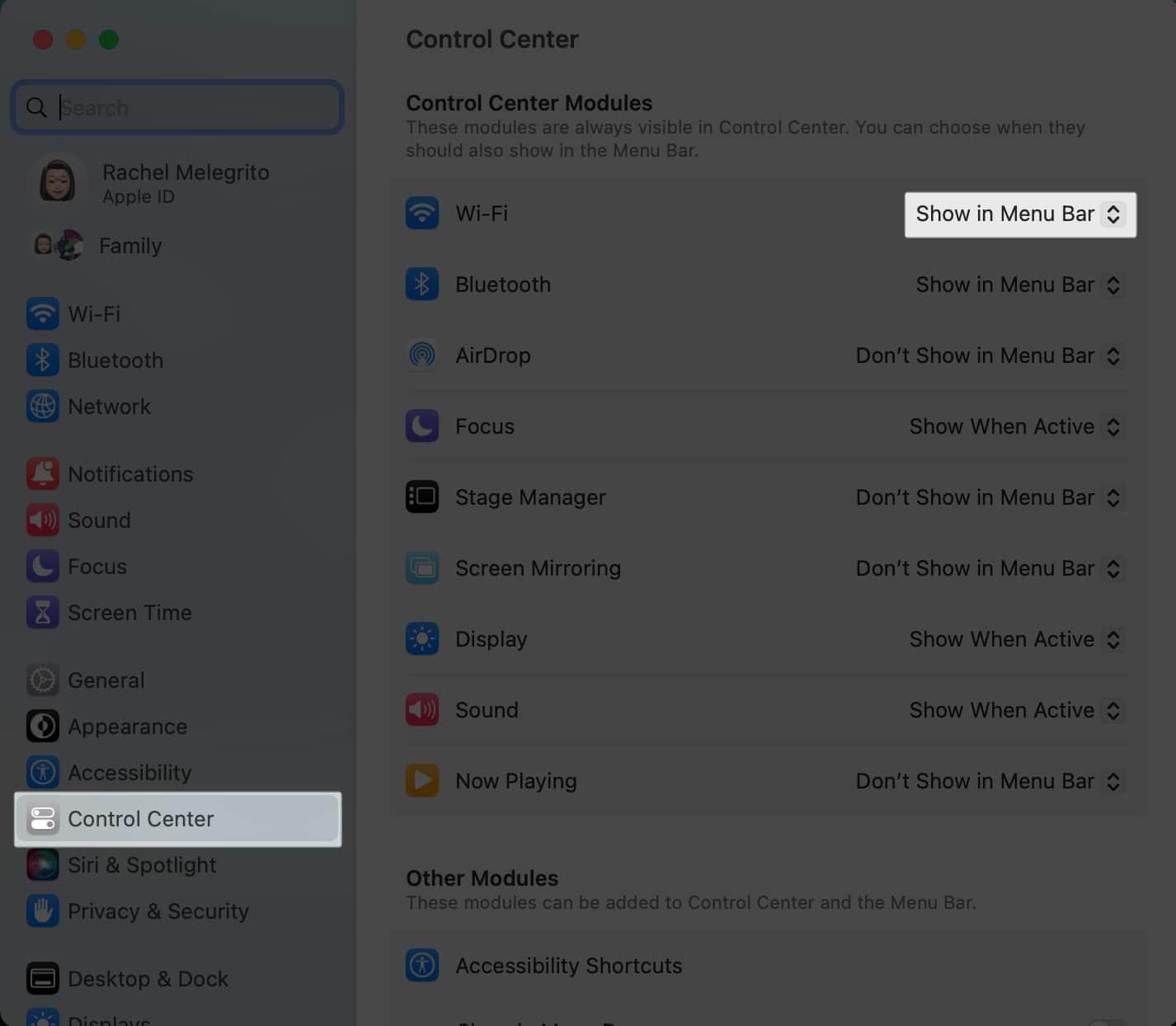Screen dimensions: 1176x1026
Task: Click the General gear icon
Action: click(43, 680)
